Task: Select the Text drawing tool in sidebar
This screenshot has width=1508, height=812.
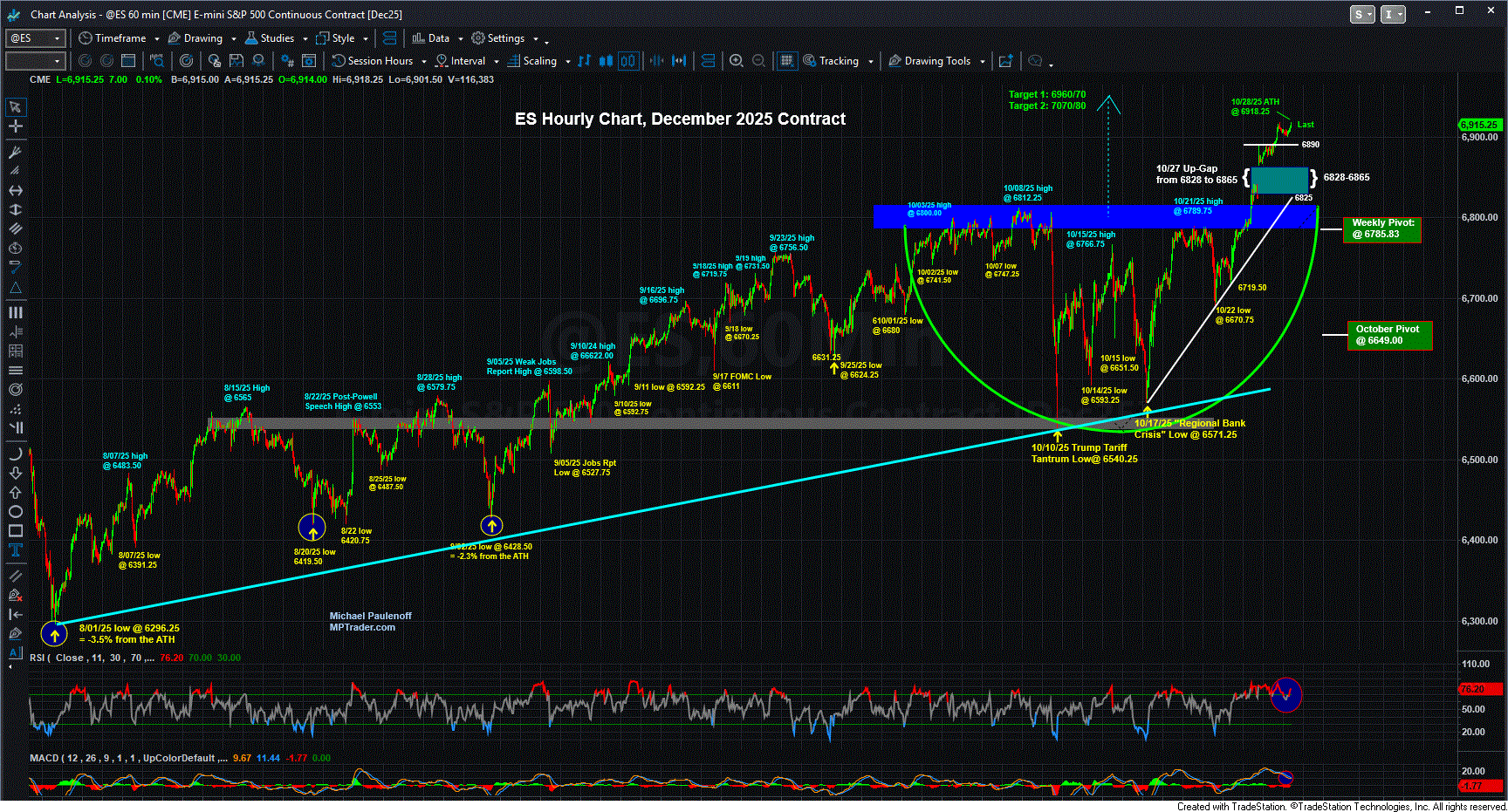Action: [15, 549]
